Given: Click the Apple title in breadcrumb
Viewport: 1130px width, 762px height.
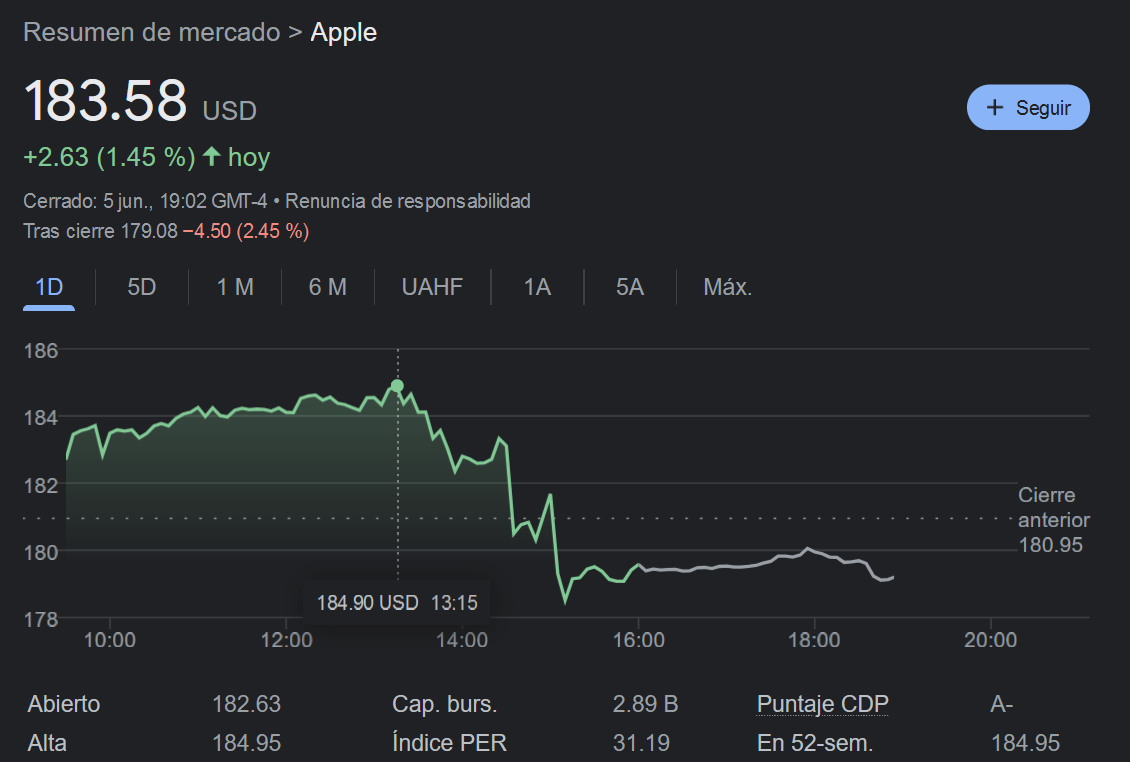Looking at the screenshot, I should tap(343, 32).
